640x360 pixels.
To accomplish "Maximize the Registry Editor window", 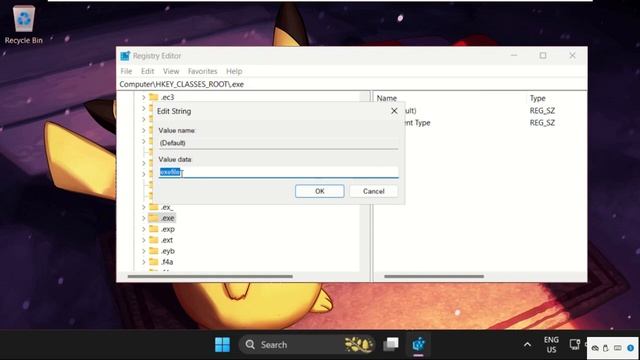I will (x=543, y=56).
